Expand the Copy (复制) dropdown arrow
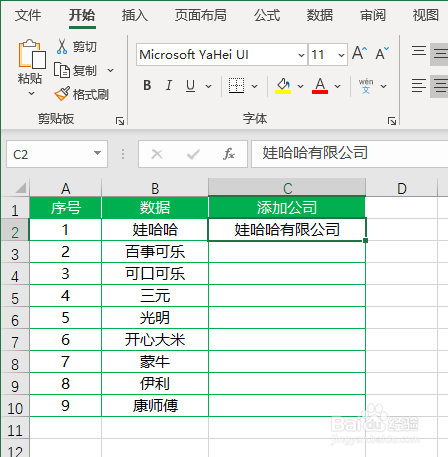Image resolution: width=448 pixels, height=457 pixels. tap(110, 70)
